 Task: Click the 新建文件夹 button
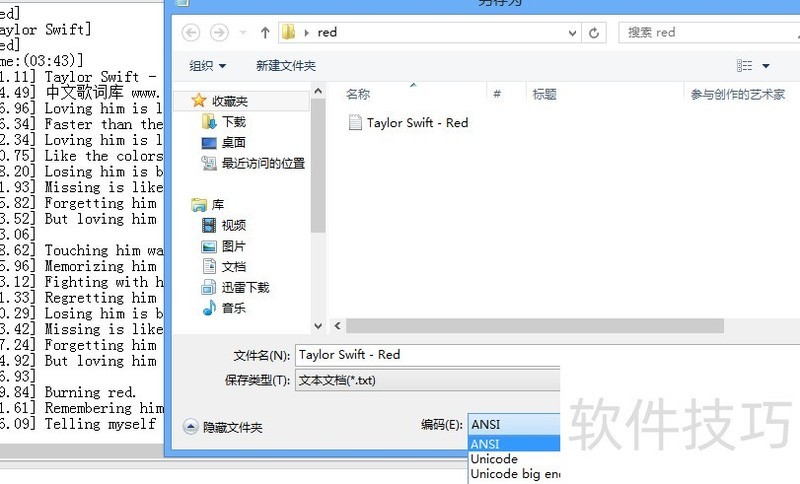click(x=285, y=66)
